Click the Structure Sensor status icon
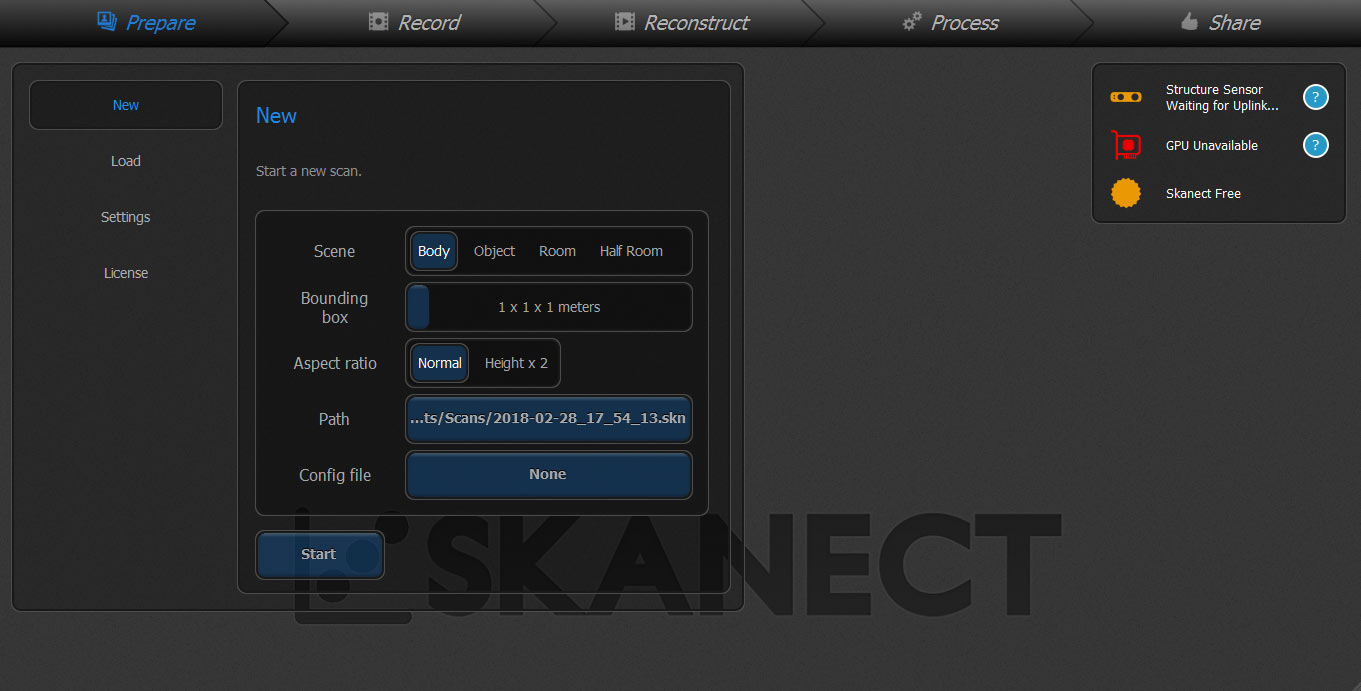The image size is (1361, 691). pyautogui.click(x=1126, y=97)
